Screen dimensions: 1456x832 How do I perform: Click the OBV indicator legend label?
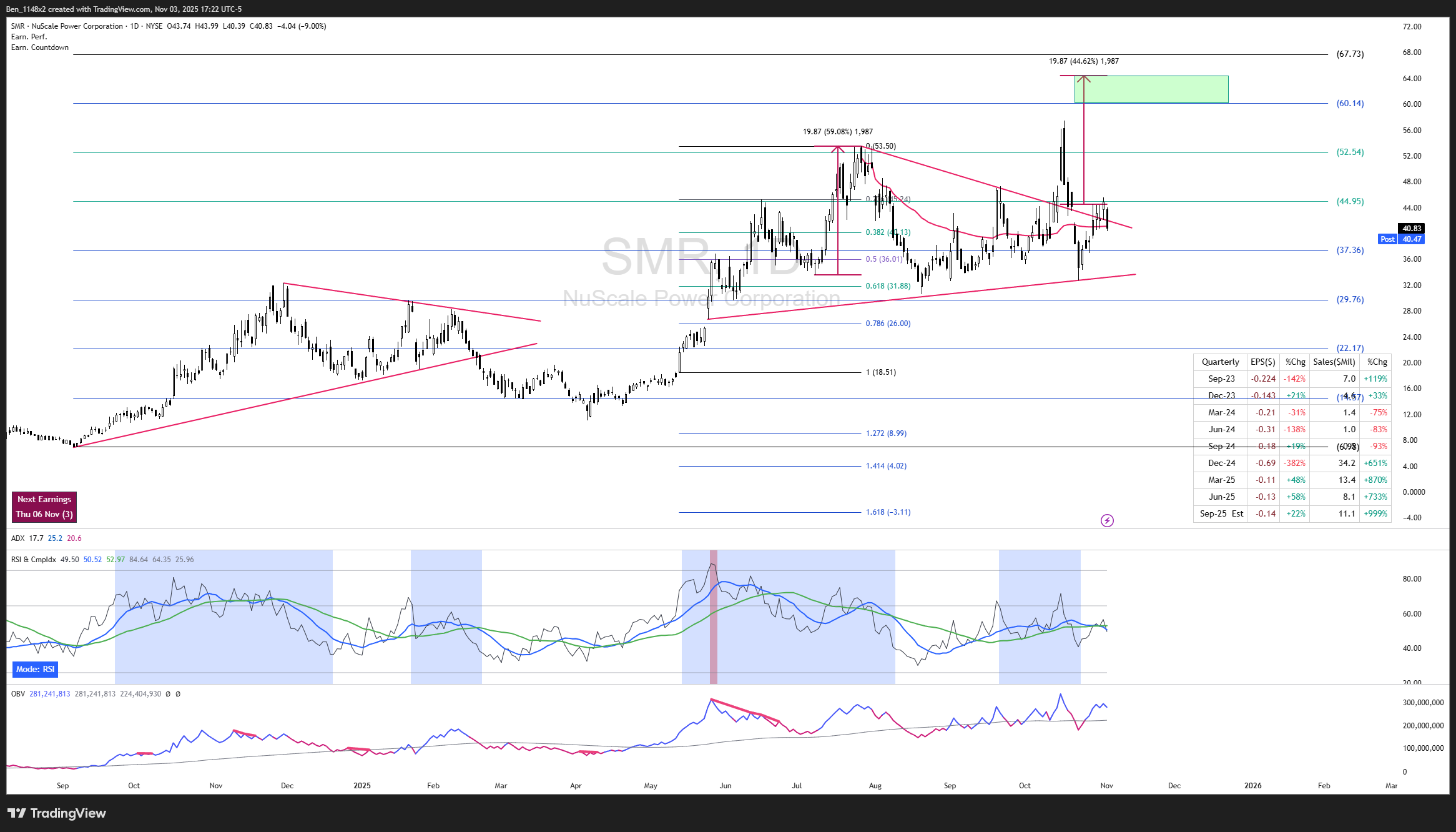click(18, 694)
